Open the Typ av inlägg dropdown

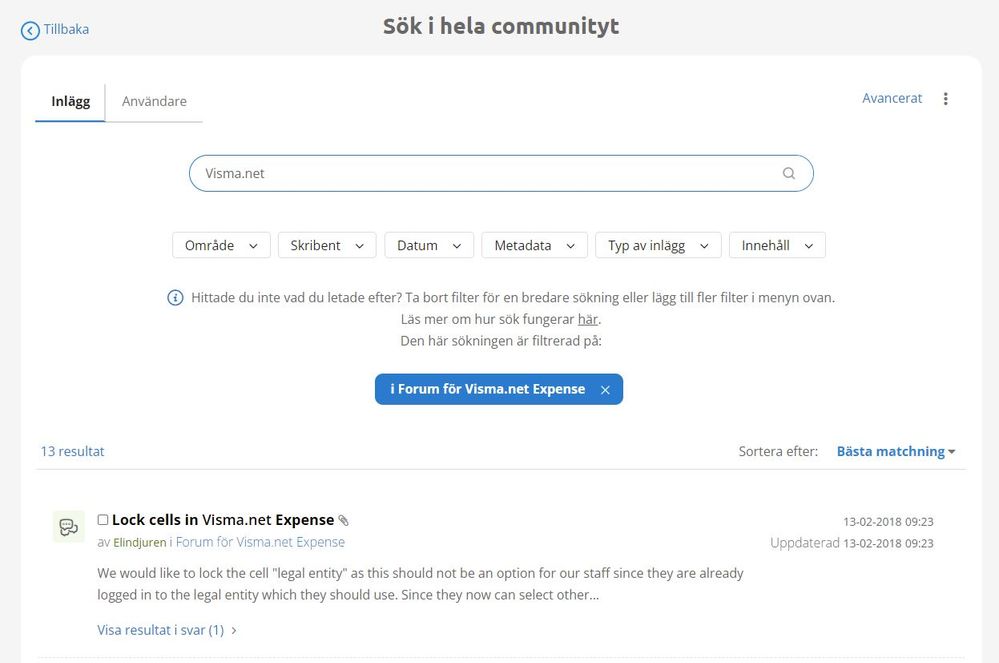click(x=658, y=245)
